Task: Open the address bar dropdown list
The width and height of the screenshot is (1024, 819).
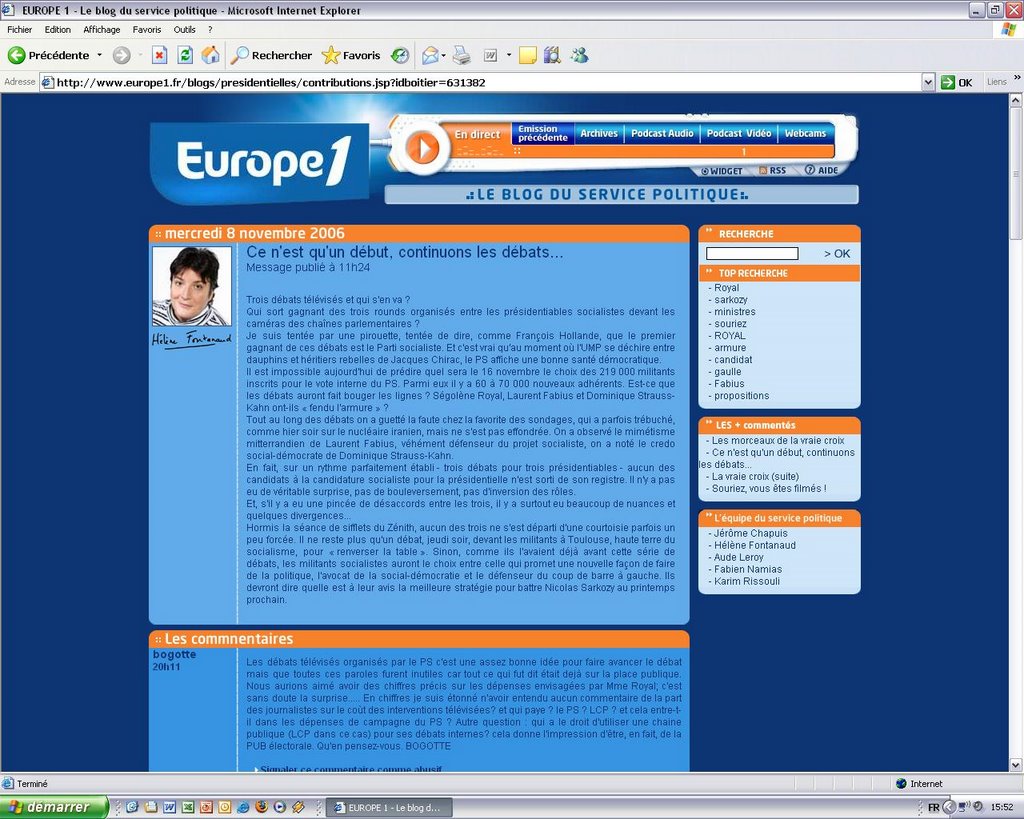Action: click(x=928, y=82)
